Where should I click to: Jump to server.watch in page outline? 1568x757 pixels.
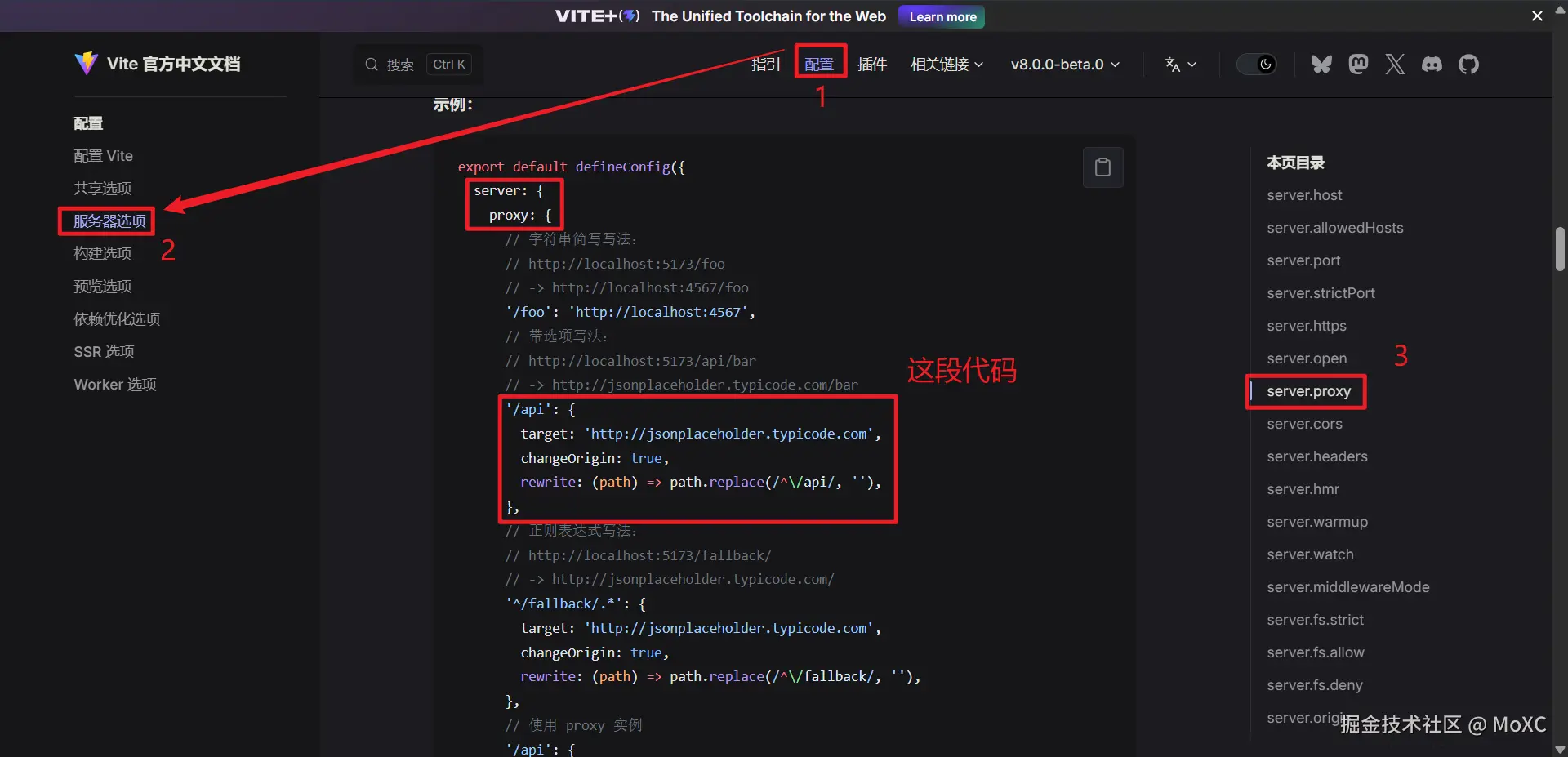click(x=1310, y=554)
